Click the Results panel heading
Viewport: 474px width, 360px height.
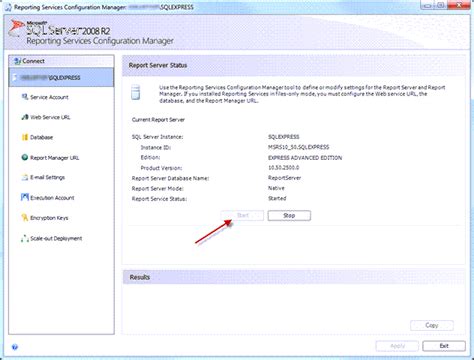click(x=140, y=277)
